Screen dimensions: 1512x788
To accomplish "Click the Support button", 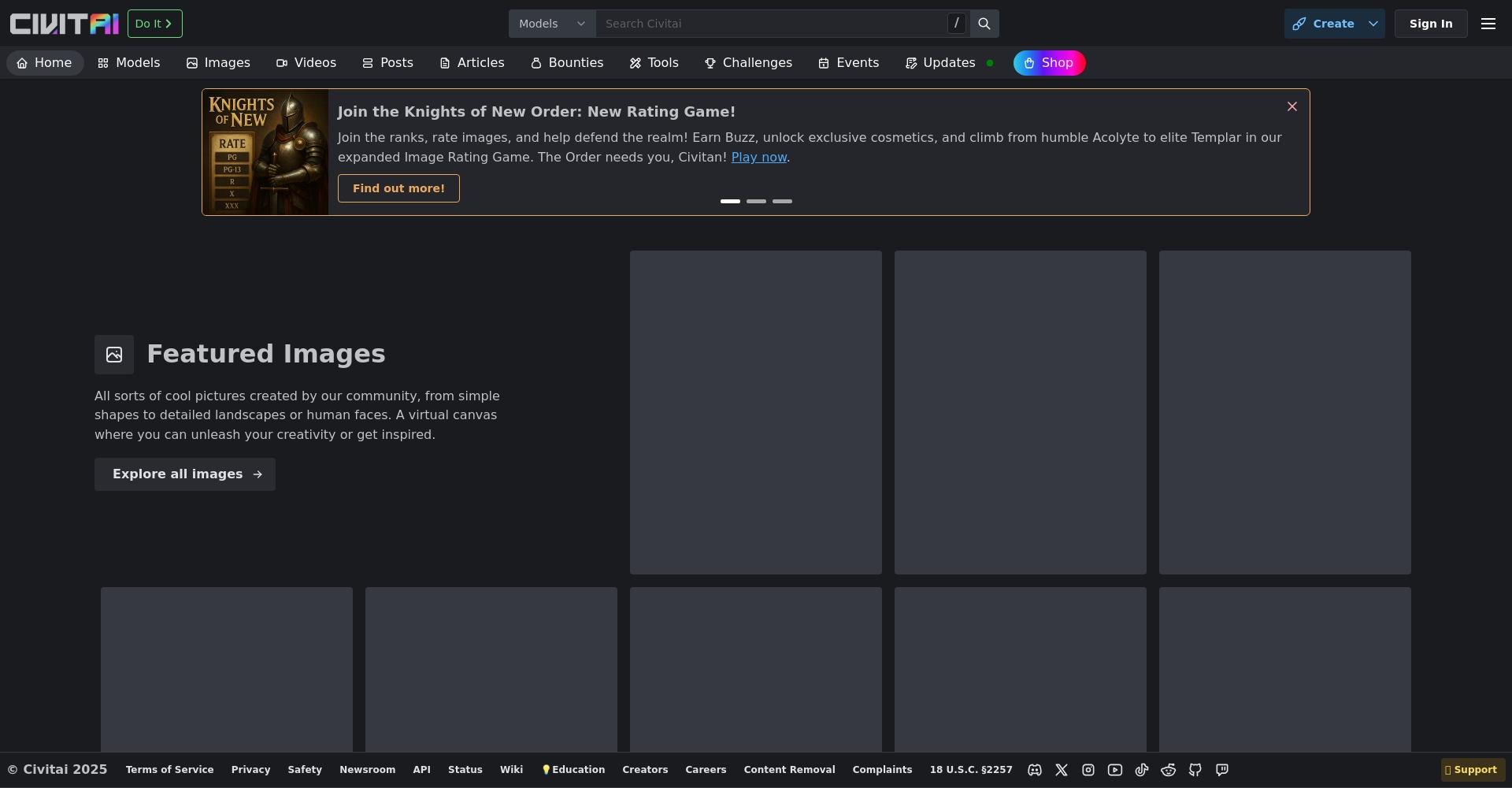I will pos(1473,770).
